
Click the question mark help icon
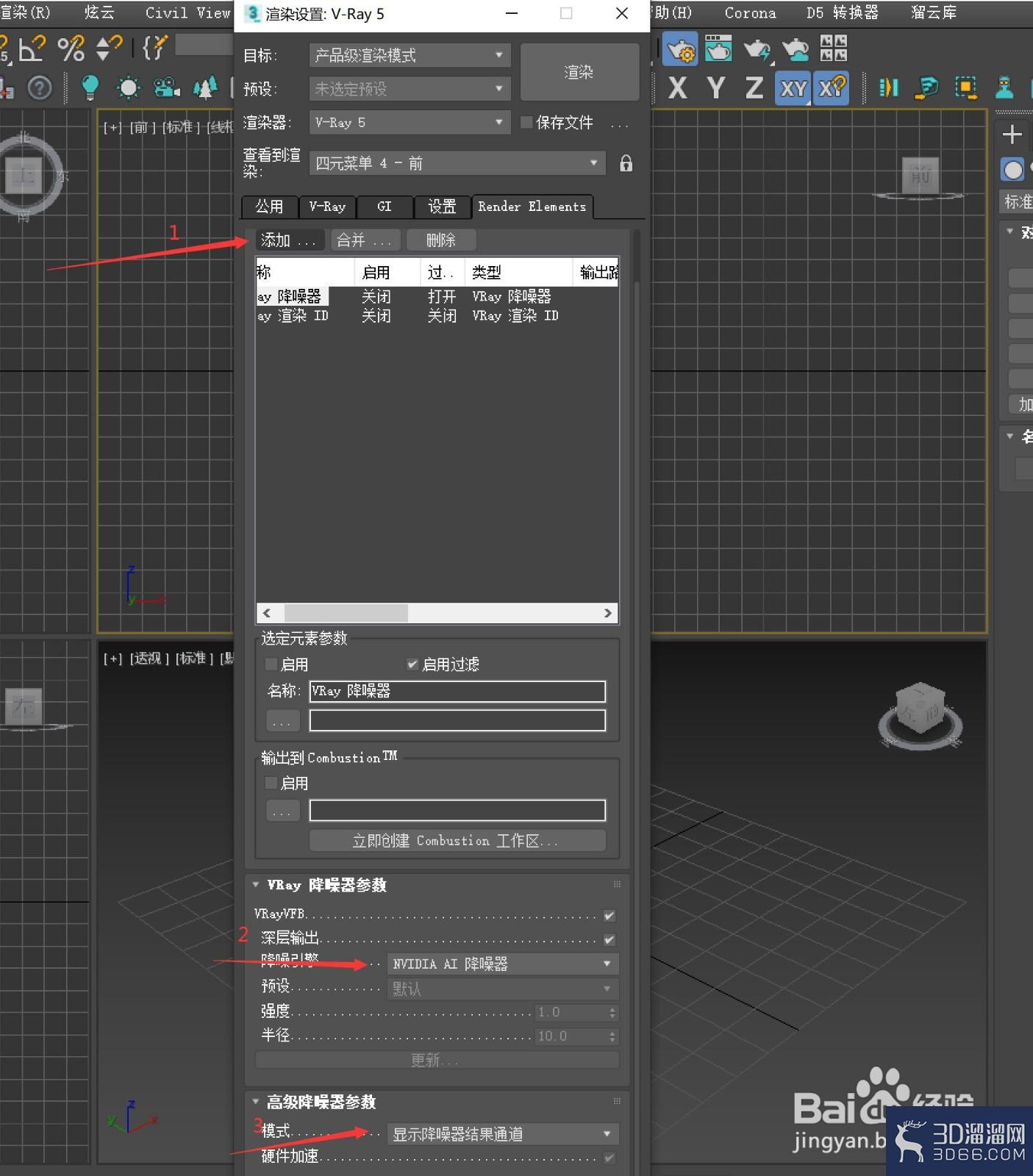40,88
